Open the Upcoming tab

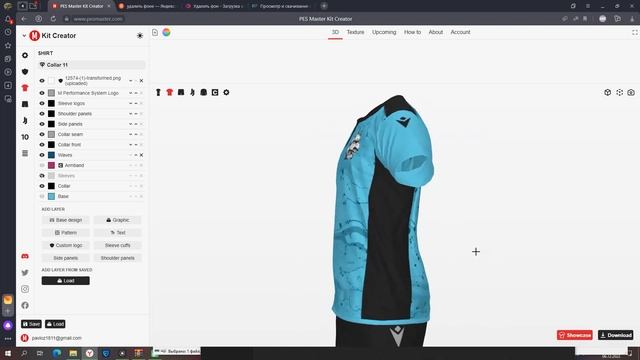click(x=384, y=32)
